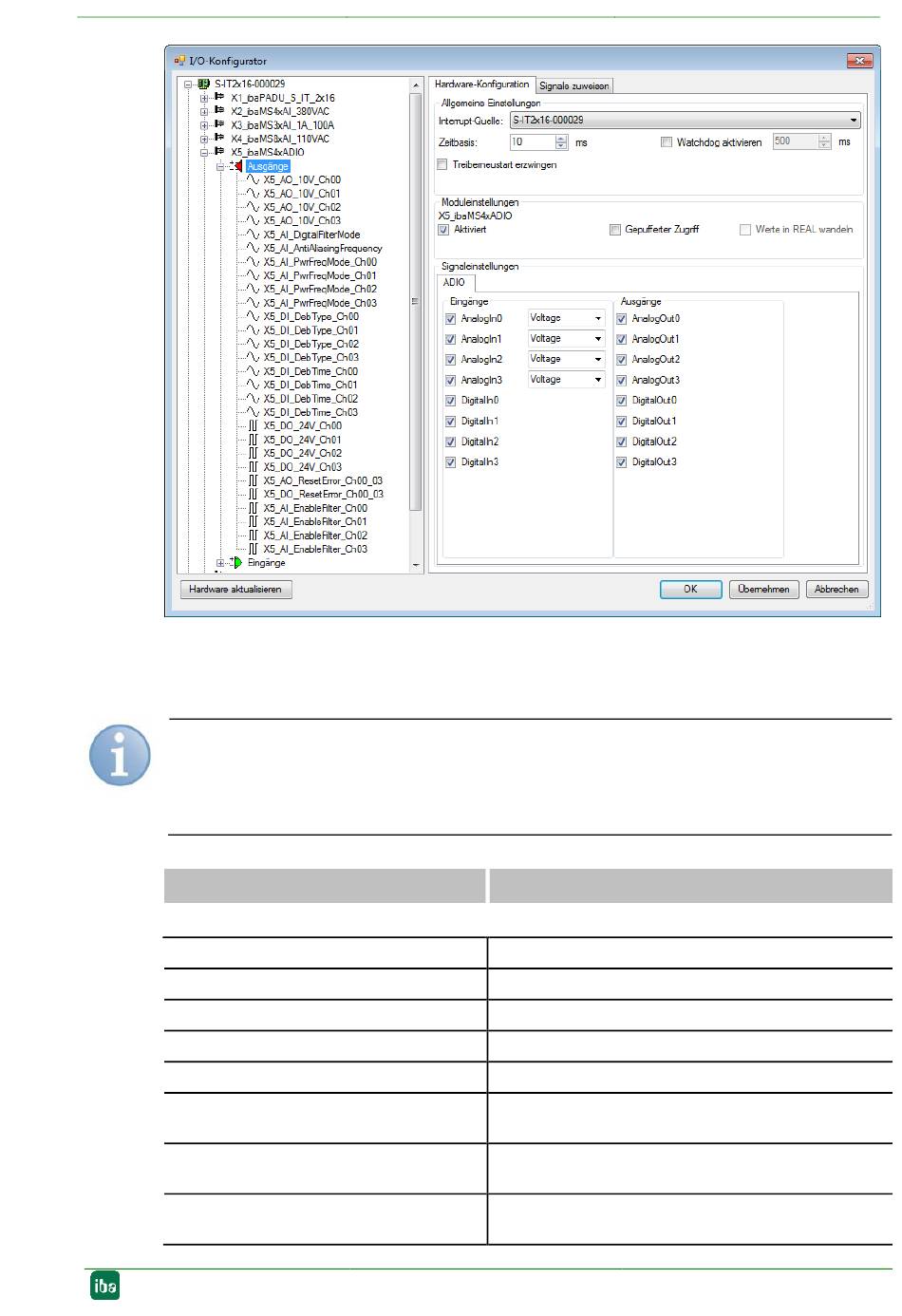Click analog signal icon of X5_AI_PwrFreqMode_Ch00
Image resolution: width=902 pixels, height=1316 pixels.
coord(253,262)
